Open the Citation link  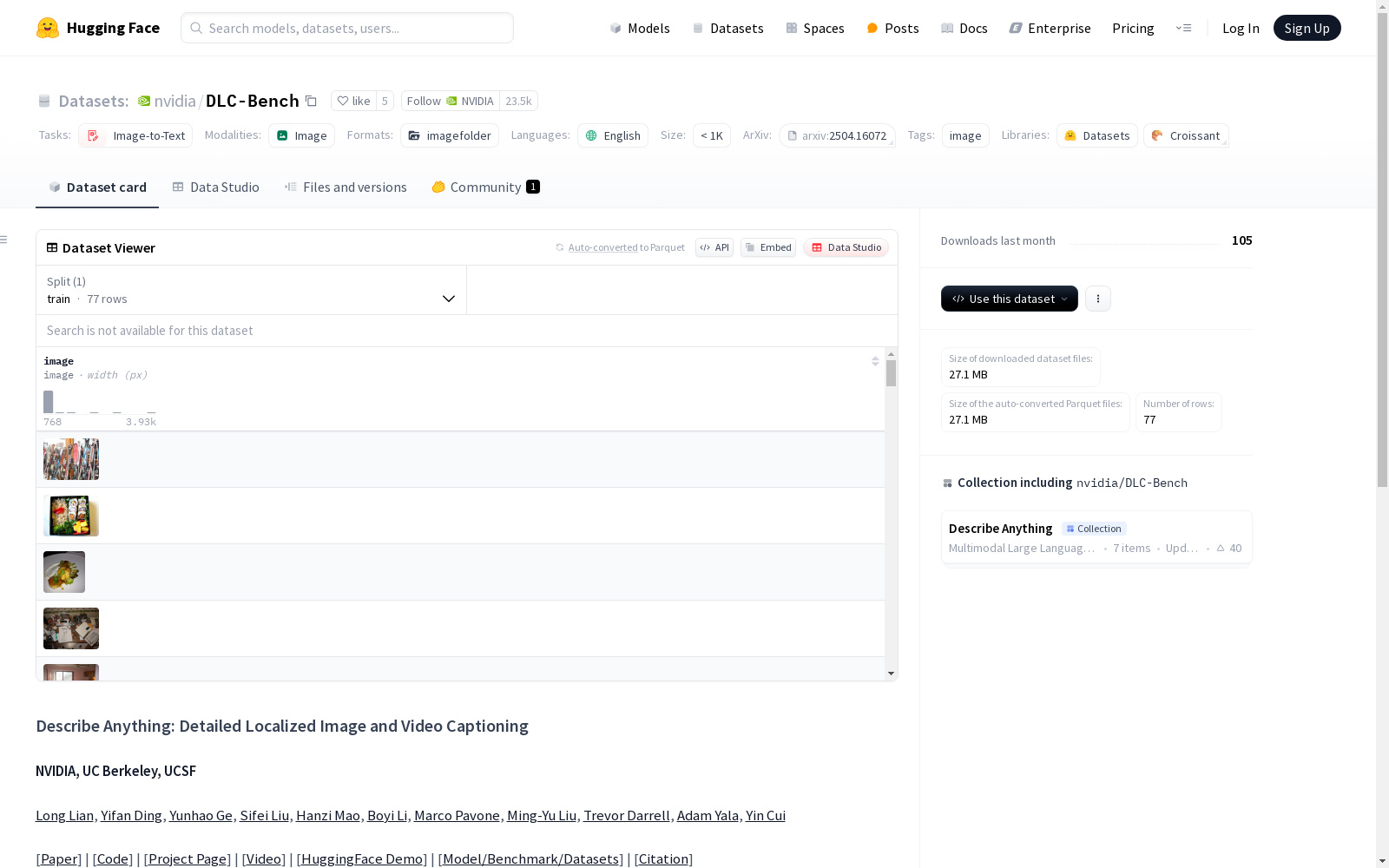click(x=663, y=858)
